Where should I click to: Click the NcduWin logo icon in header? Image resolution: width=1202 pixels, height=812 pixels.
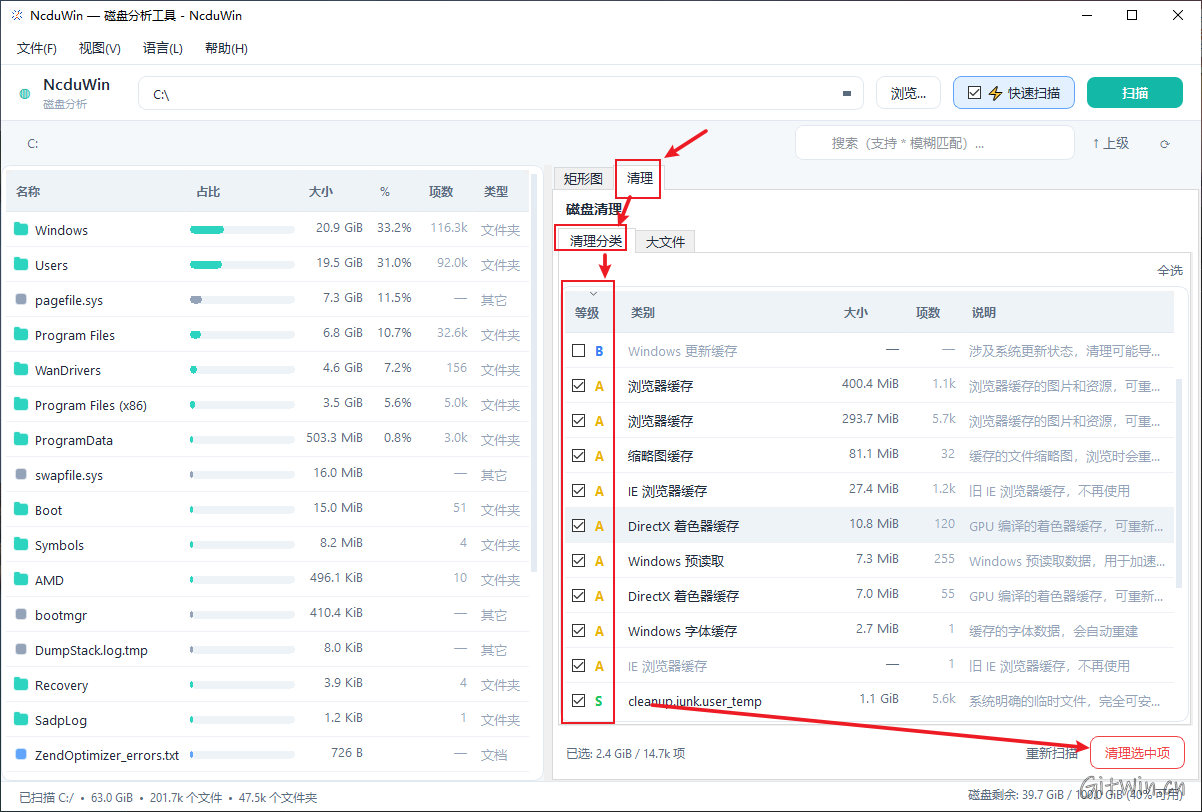coord(25,94)
